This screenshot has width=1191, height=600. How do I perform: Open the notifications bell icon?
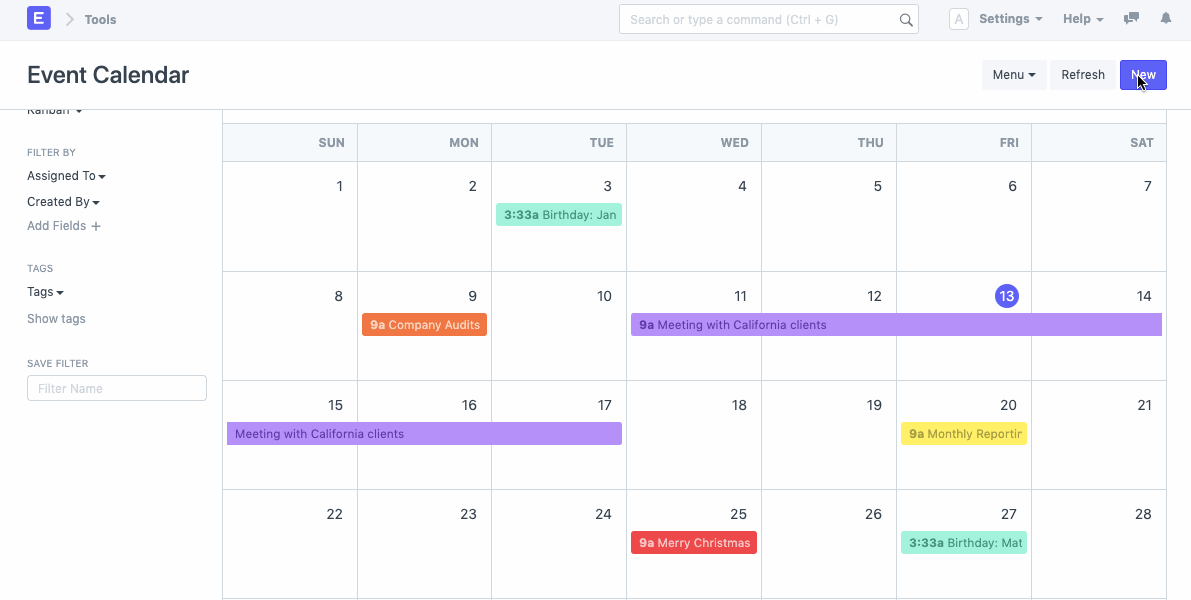click(1165, 18)
